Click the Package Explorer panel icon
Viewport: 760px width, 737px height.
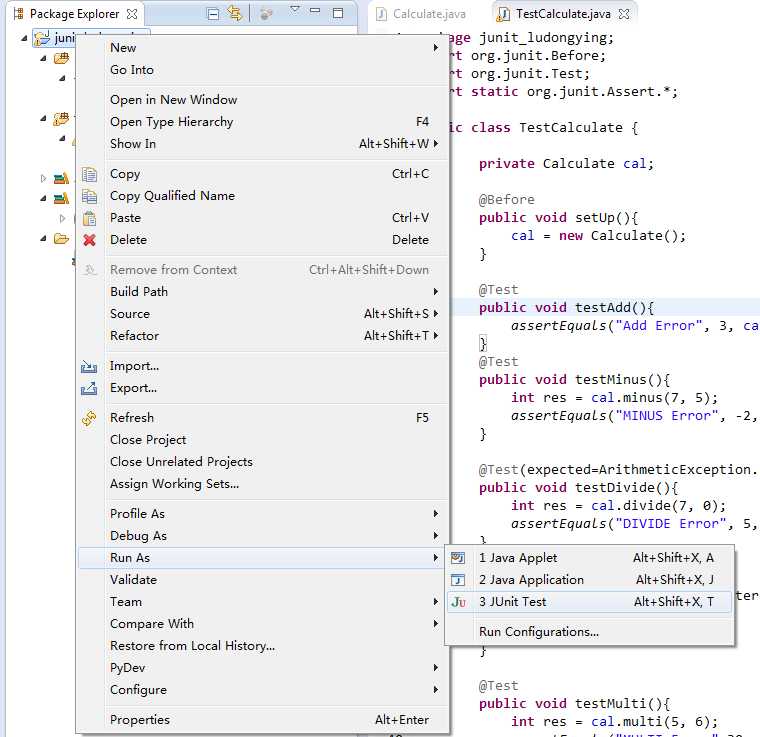click(18, 14)
